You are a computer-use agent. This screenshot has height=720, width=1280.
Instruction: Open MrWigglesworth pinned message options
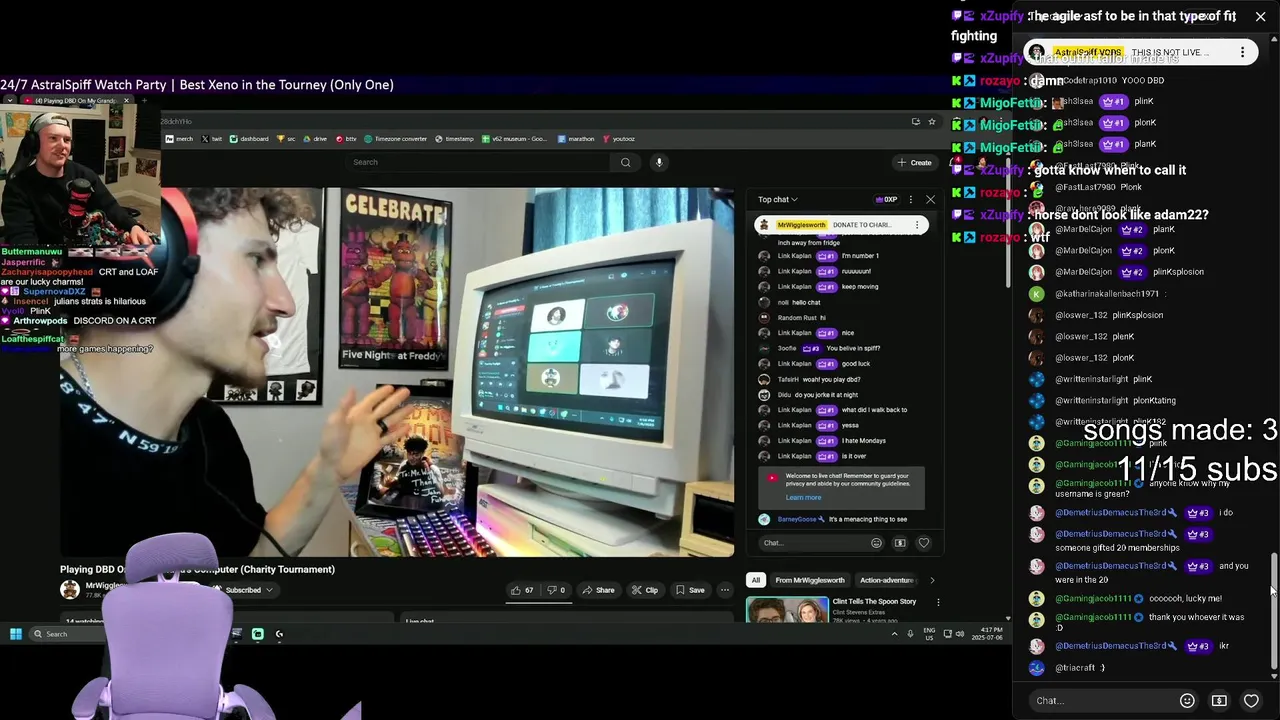click(x=917, y=225)
